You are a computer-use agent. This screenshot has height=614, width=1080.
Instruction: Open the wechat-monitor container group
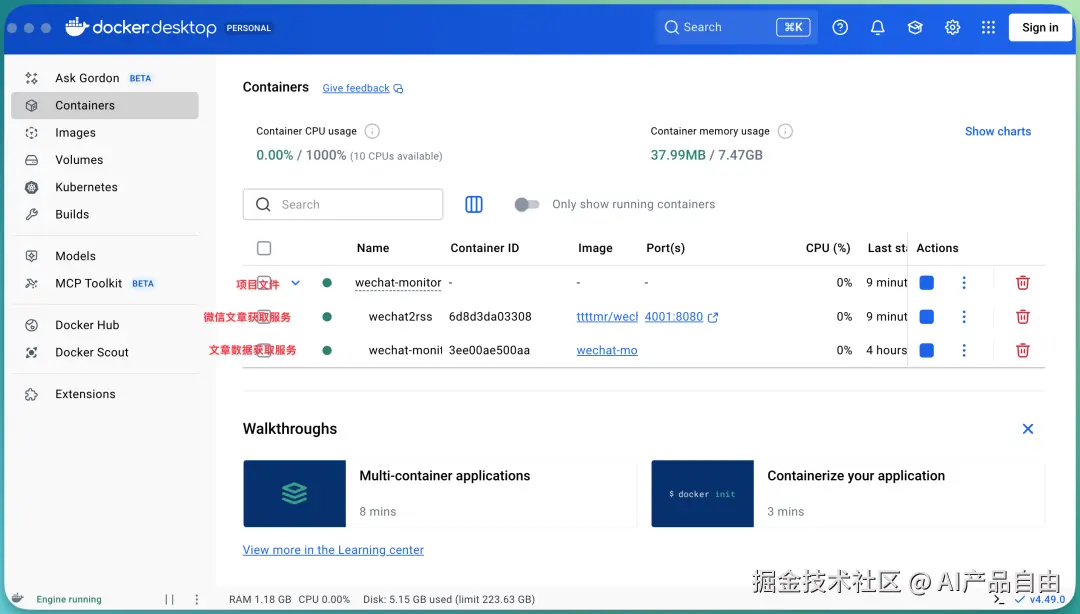coord(398,283)
